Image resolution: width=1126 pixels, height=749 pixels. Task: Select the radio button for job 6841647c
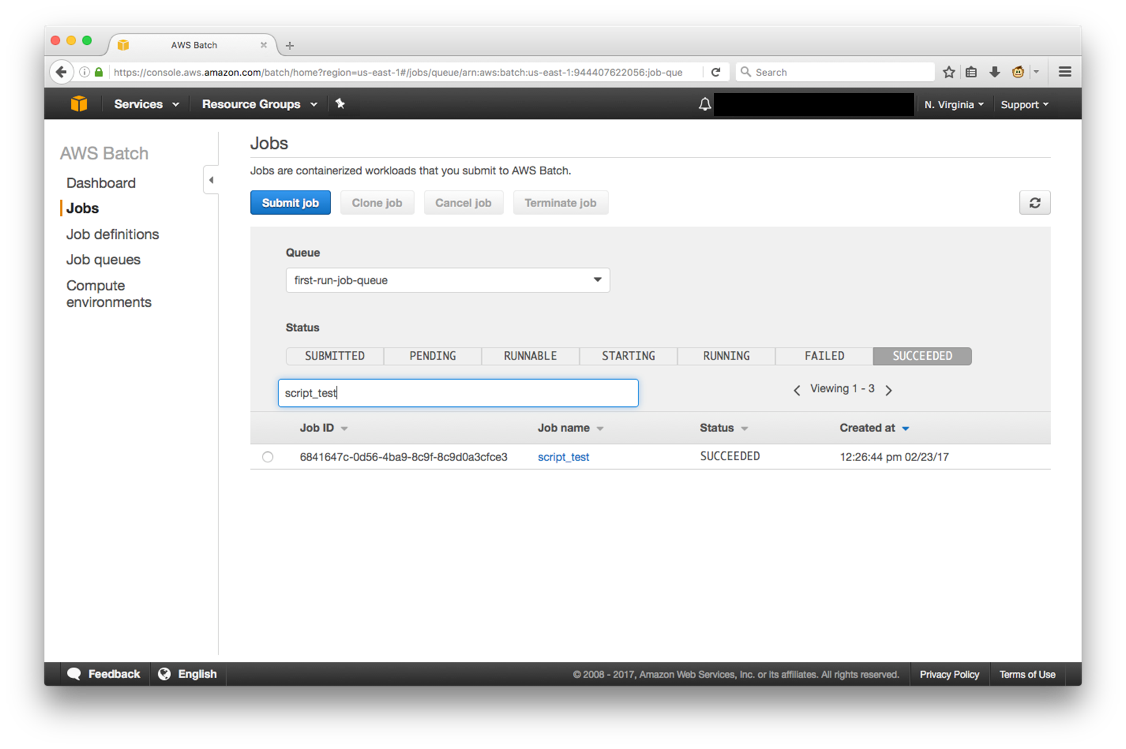pos(267,457)
